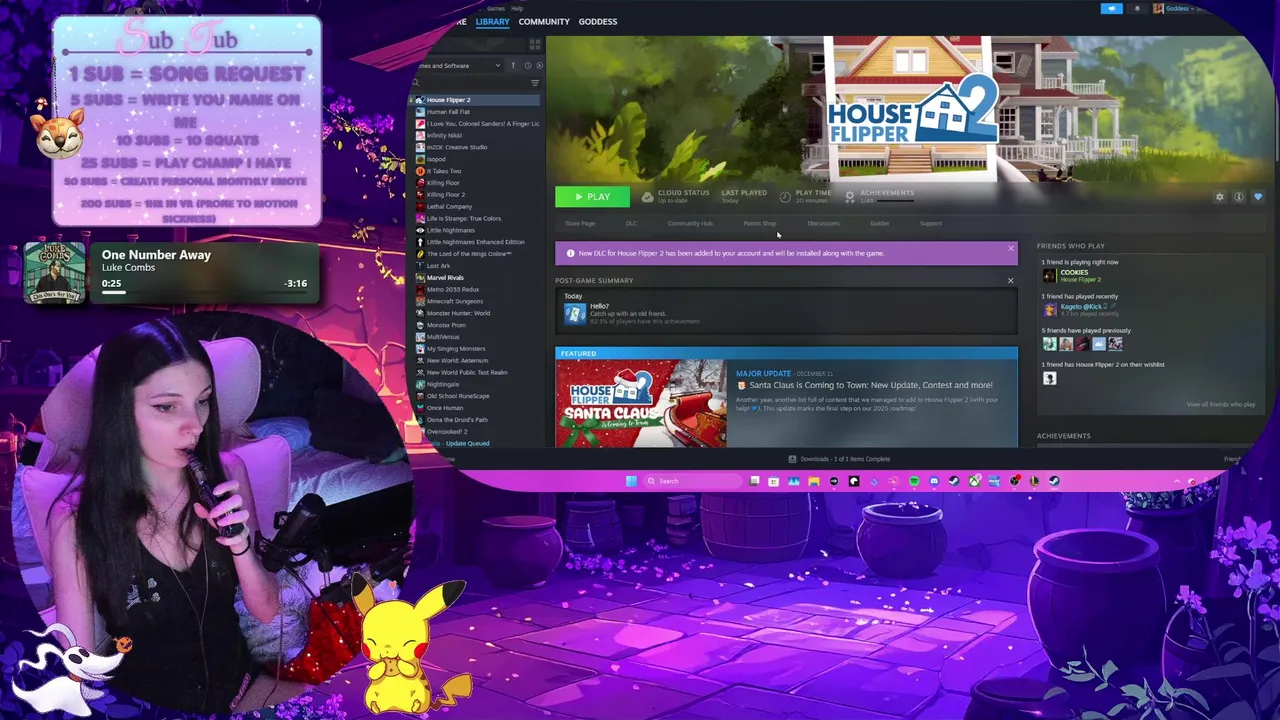Open View all friends who play link
The width and height of the screenshot is (1280, 720).
pos(1220,404)
